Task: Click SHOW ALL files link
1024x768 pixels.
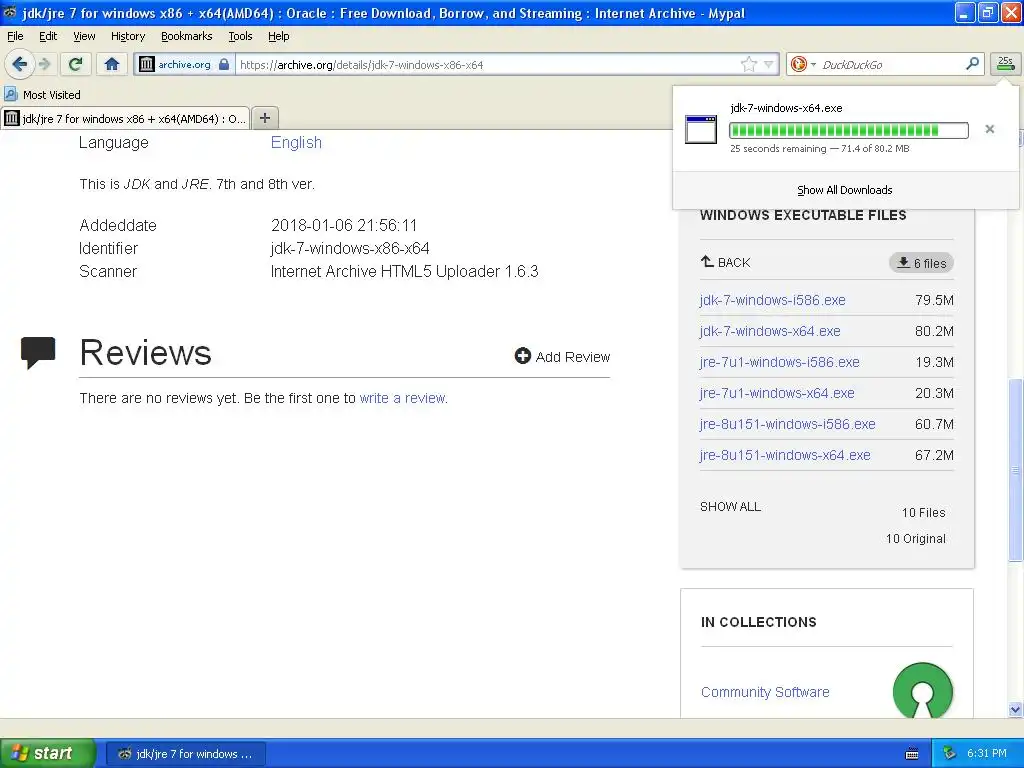Action: 730,506
